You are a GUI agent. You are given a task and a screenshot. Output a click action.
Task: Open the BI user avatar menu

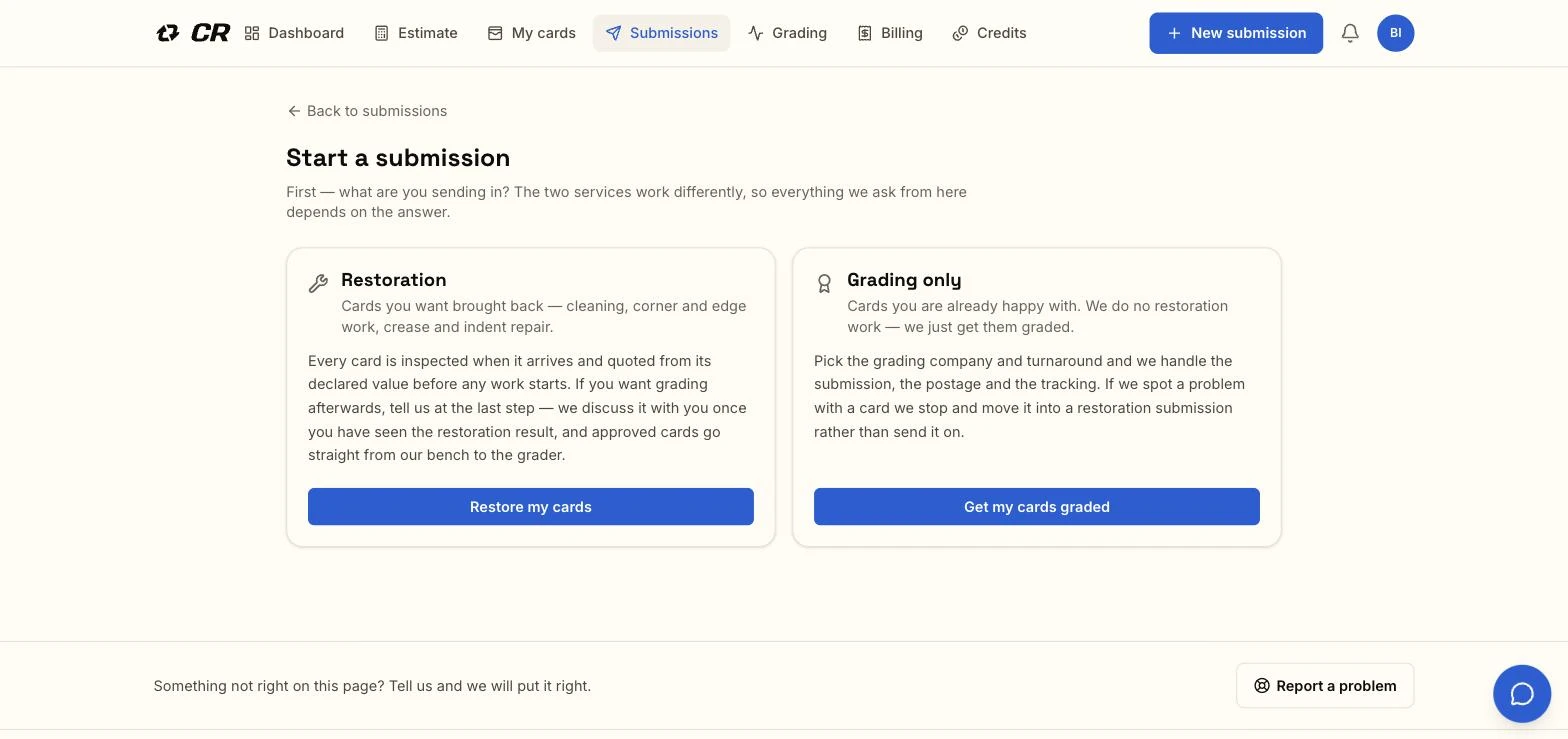pos(1395,33)
